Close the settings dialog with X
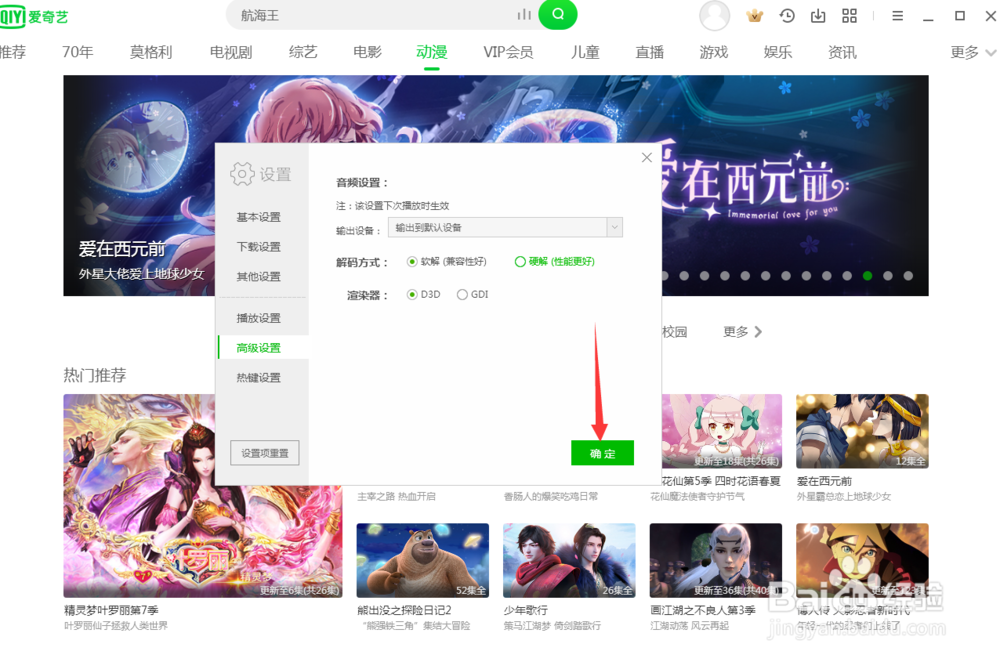 (647, 158)
